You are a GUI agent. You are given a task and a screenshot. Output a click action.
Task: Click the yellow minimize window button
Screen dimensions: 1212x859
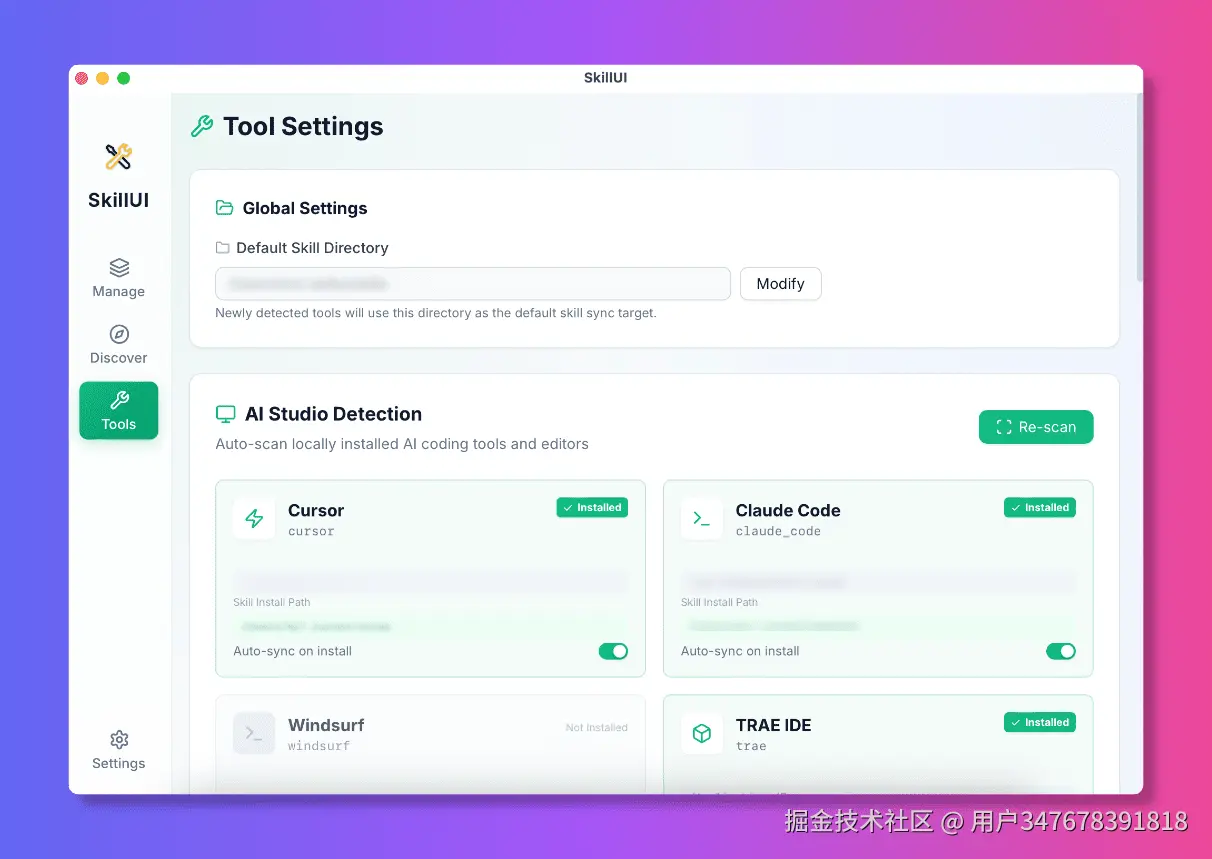click(102, 78)
